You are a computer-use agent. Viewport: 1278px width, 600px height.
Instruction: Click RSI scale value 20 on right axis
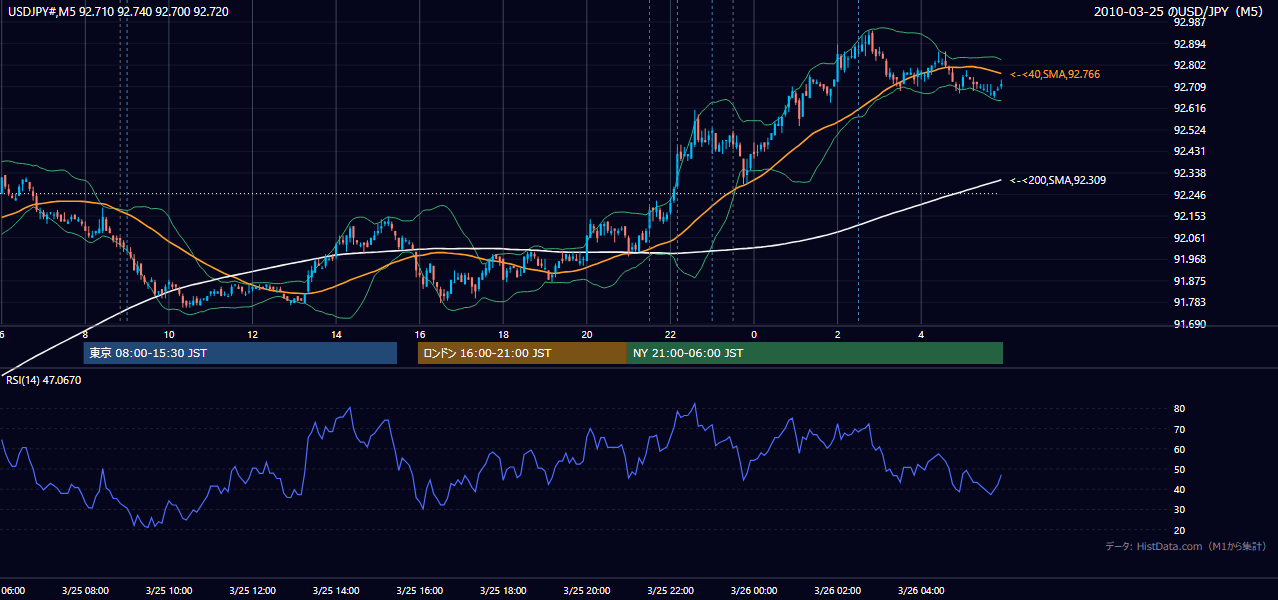[1179, 530]
